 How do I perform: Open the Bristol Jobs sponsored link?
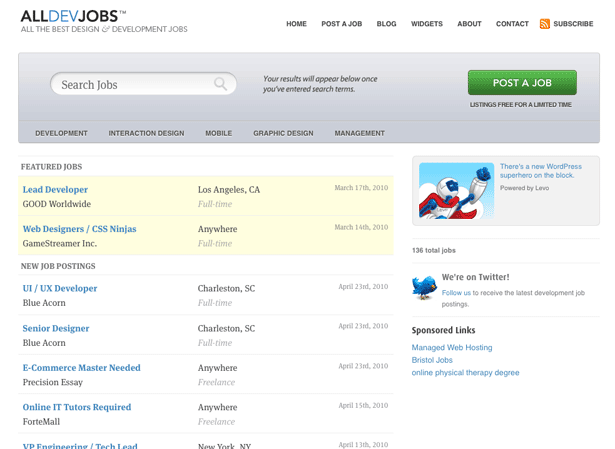tap(432, 360)
